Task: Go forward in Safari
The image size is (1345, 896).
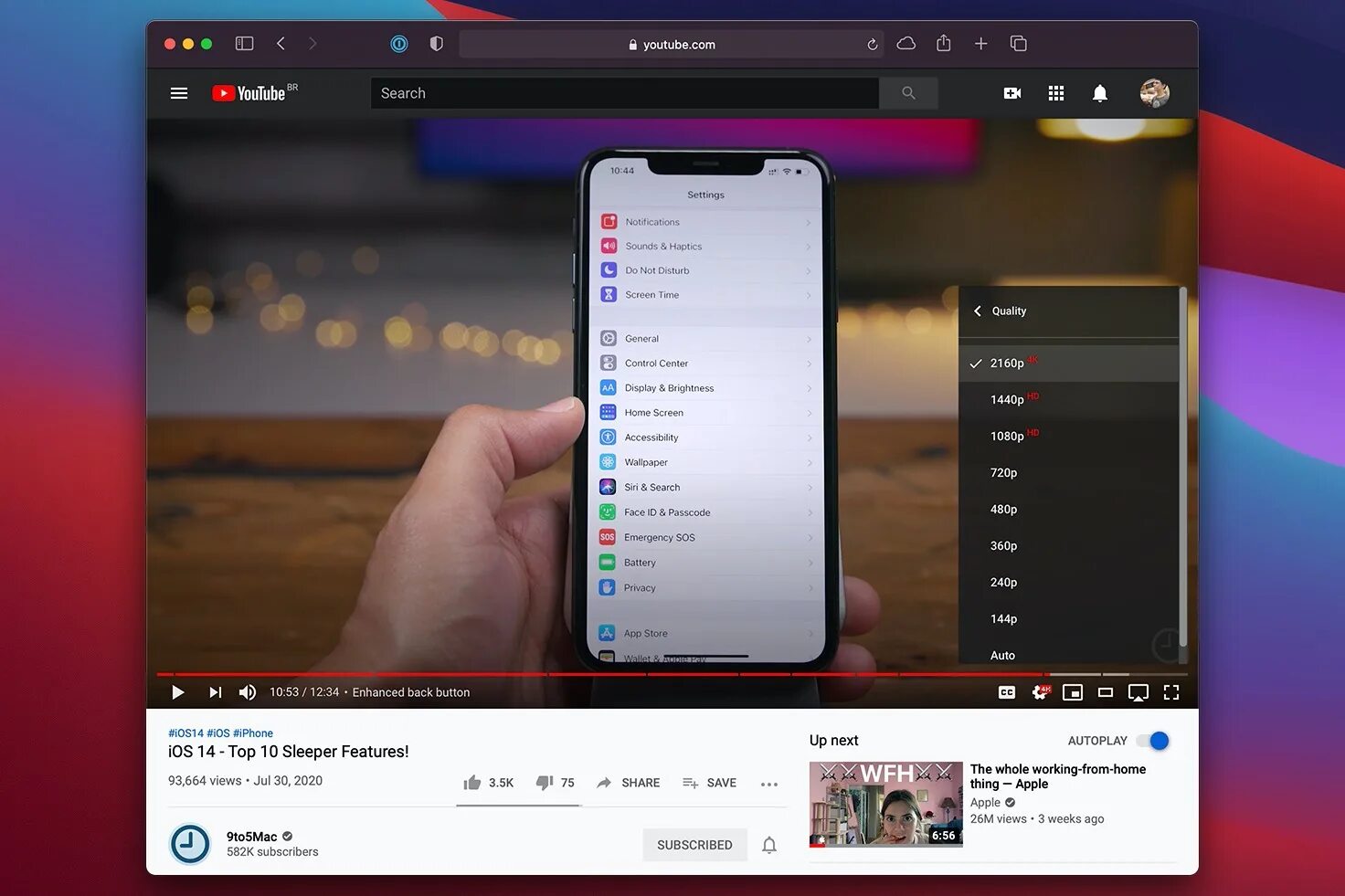Action: (312, 44)
